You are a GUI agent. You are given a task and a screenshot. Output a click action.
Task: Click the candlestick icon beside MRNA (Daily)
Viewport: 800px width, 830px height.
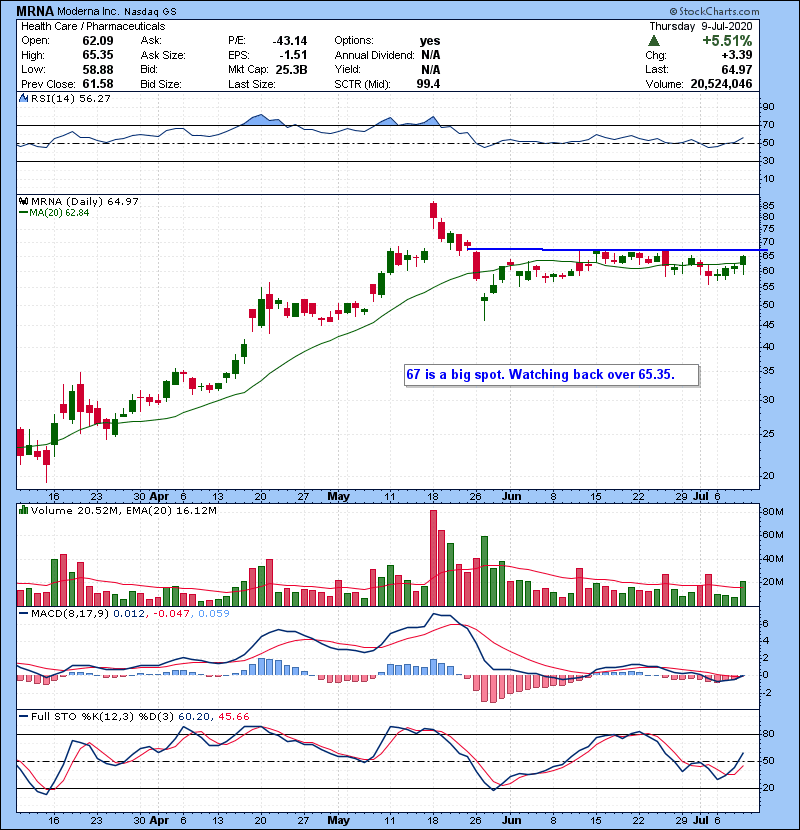[x=23, y=202]
